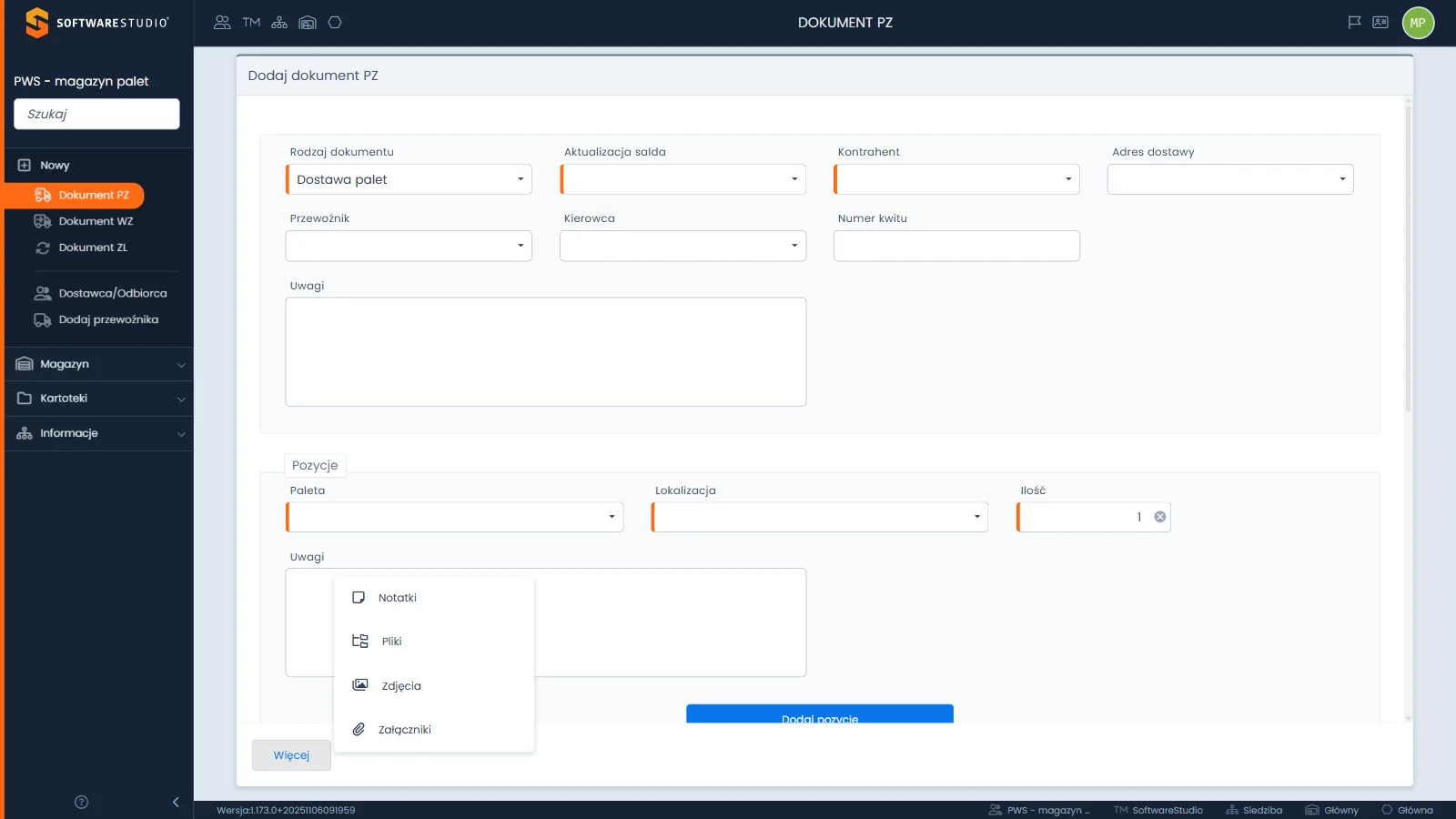The image size is (1456, 819).
Task: Open the Aktualizacja salda dropdown
Action: pyautogui.click(x=682, y=179)
